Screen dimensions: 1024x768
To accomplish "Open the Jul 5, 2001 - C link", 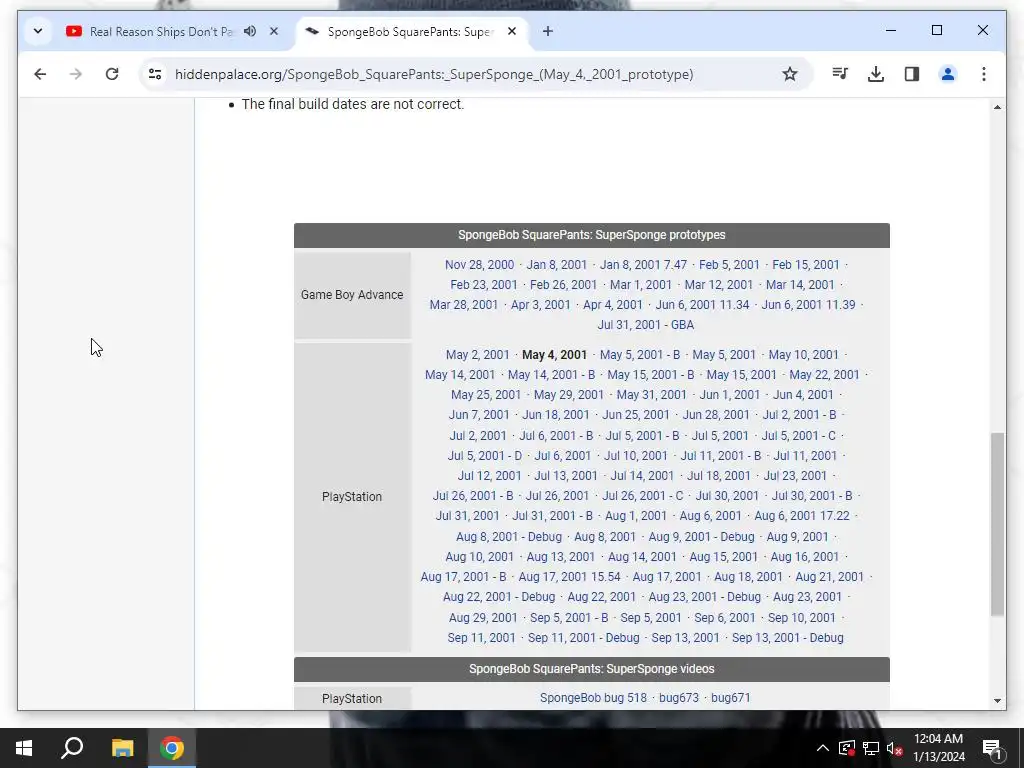I will (x=799, y=436).
